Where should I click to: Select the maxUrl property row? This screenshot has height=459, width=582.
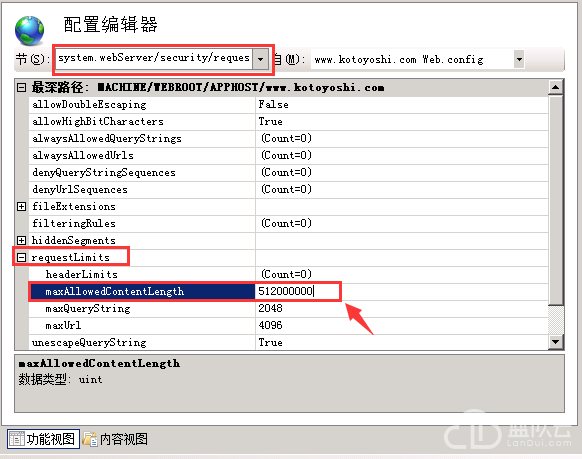pos(288,325)
